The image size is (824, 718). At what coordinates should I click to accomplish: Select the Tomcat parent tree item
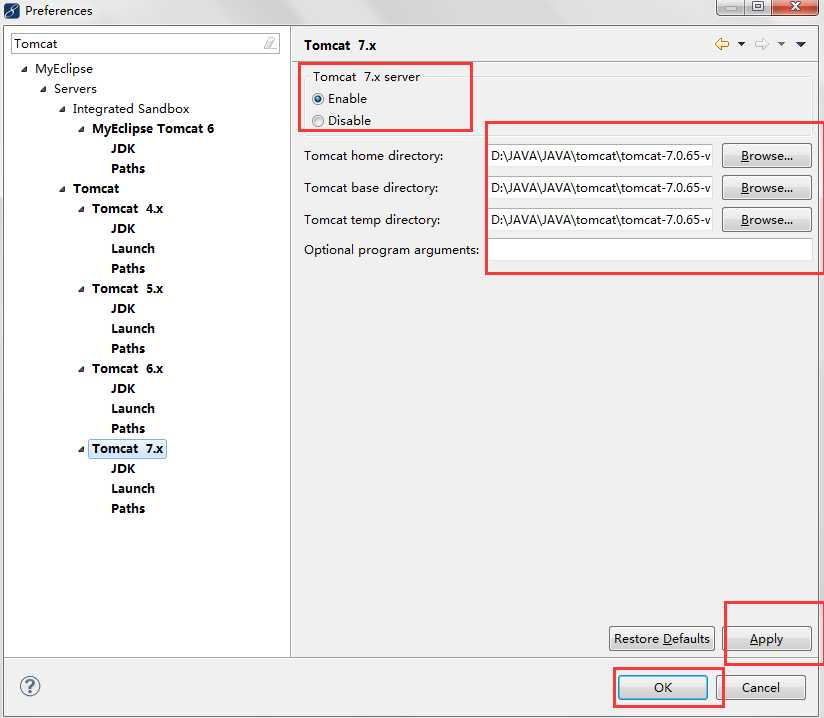click(96, 189)
